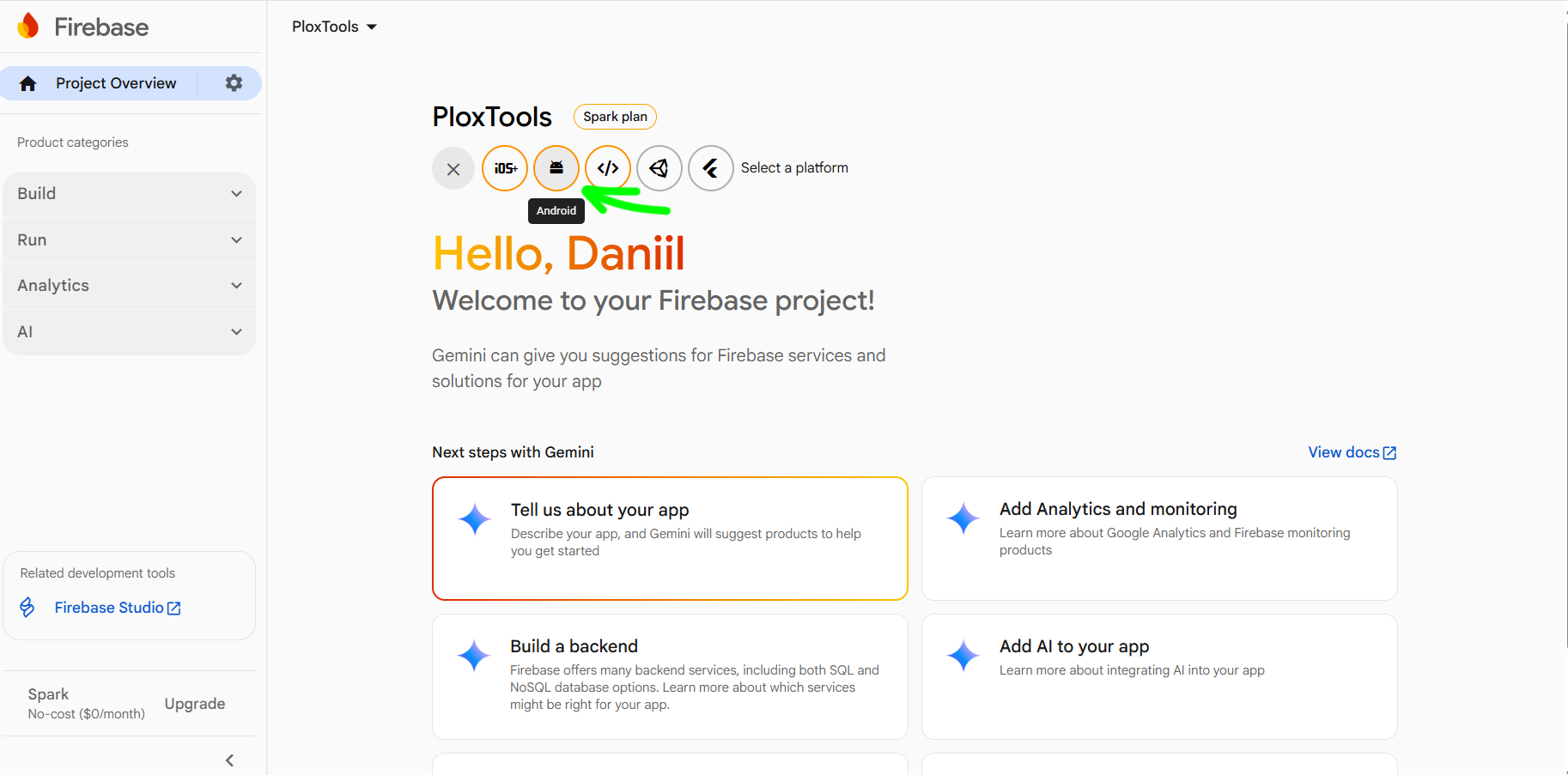Image resolution: width=1568 pixels, height=775 pixels.
Task: Collapse the sidebar with the chevron
Action: (229, 760)
